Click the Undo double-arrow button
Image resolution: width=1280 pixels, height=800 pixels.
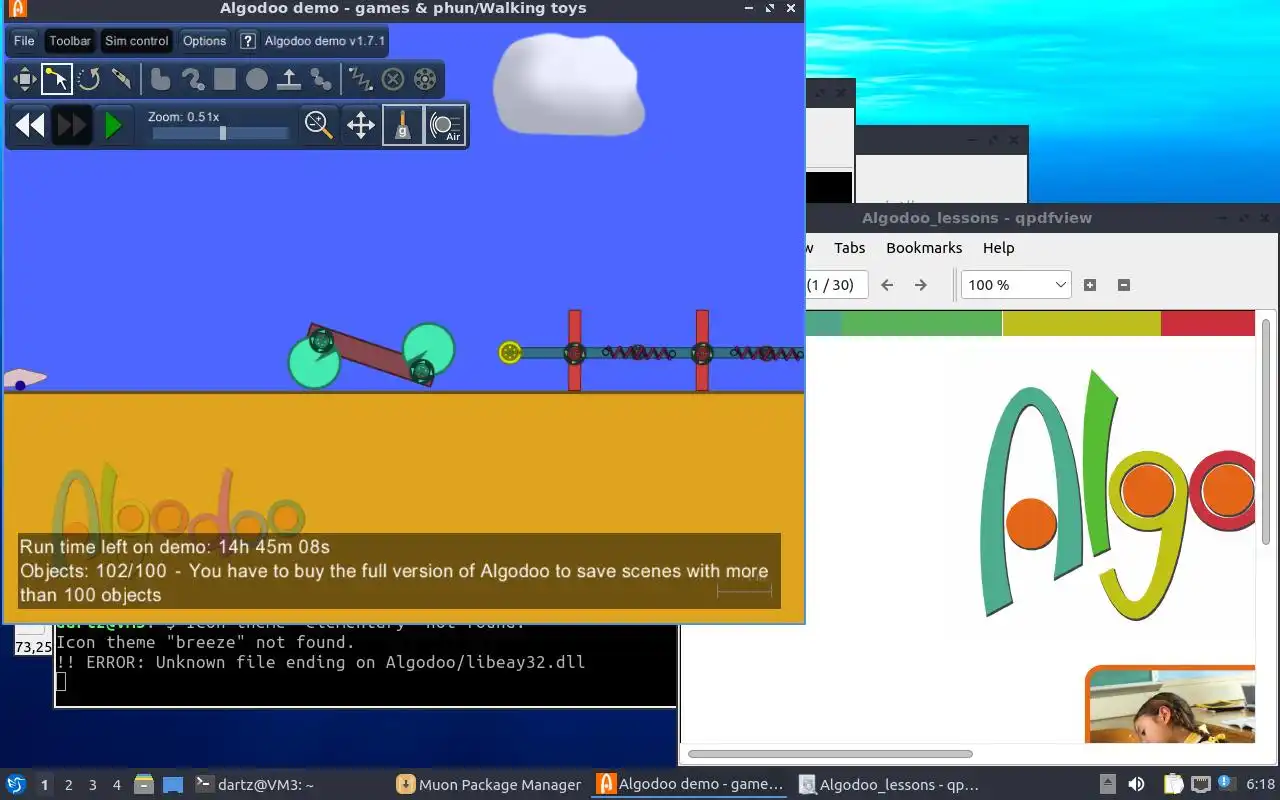coord(29,125)
